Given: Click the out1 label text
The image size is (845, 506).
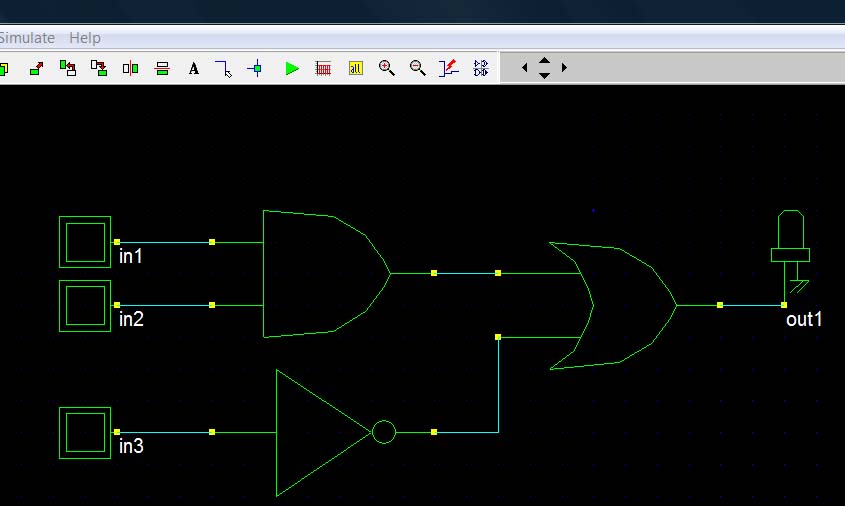Looking at the screenshot, I should coord(804,320).
